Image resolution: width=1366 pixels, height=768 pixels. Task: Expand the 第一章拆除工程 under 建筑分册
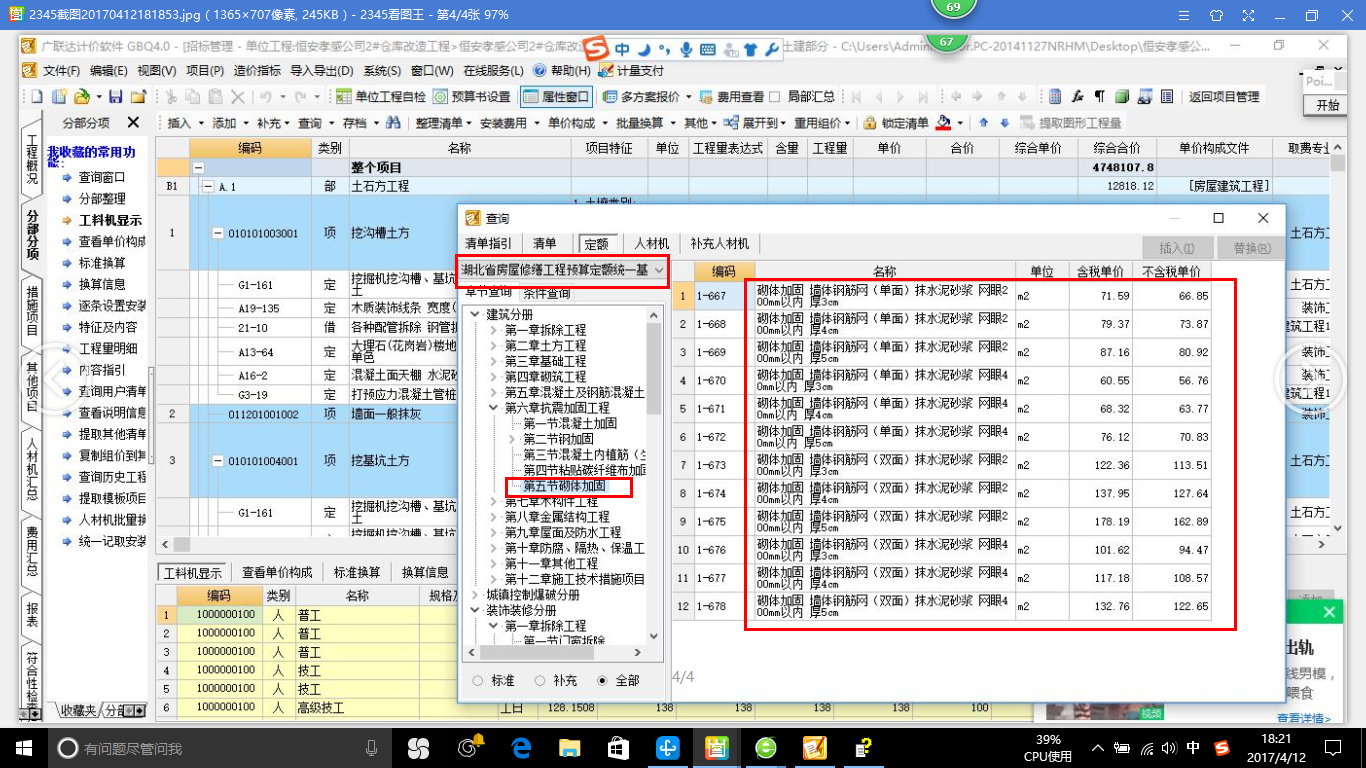(x=494, y=330)
